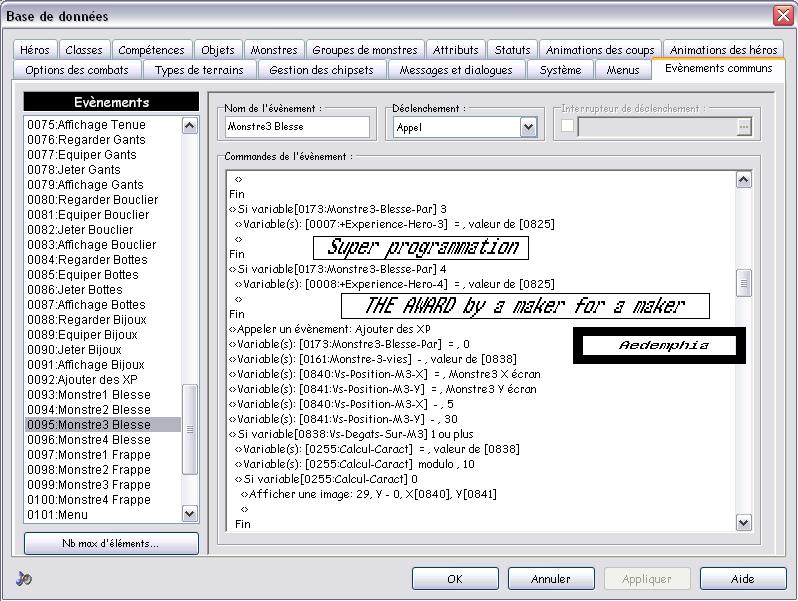Click the music note icon at bottom left
Viewport: 798px width, 601px height.
point(24,579)
